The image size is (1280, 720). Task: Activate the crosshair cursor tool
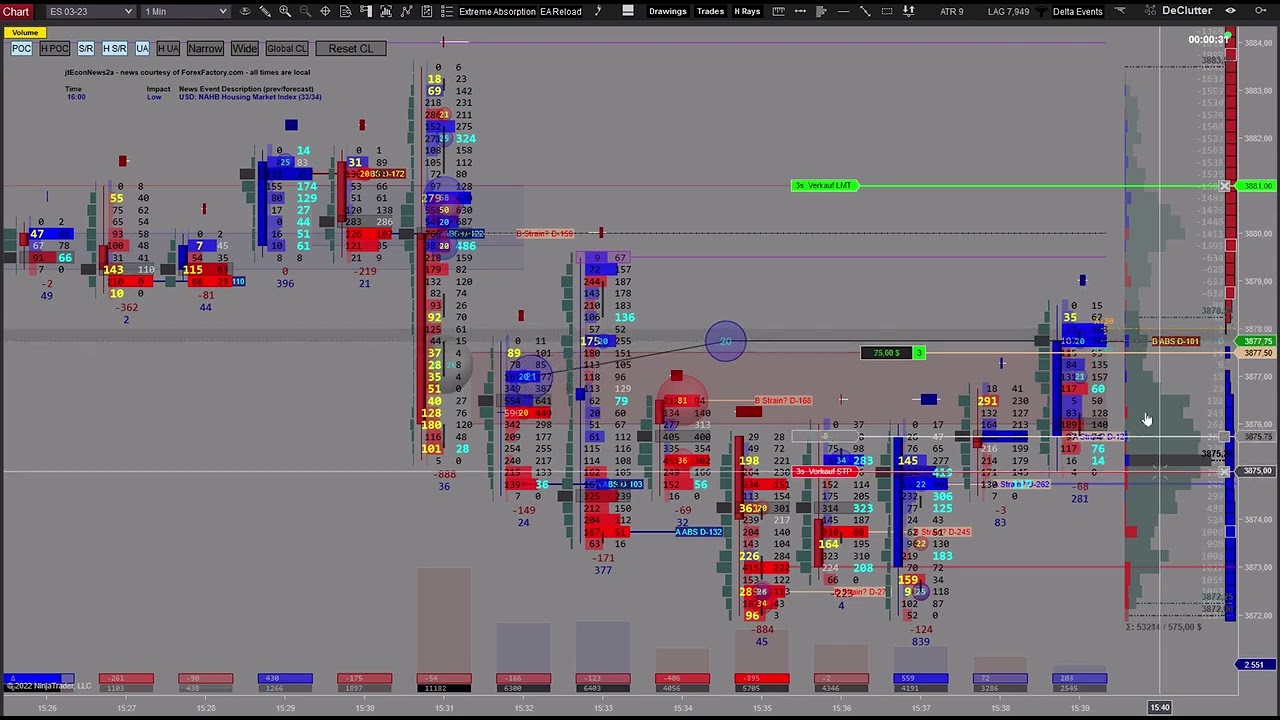coord(325,11)
